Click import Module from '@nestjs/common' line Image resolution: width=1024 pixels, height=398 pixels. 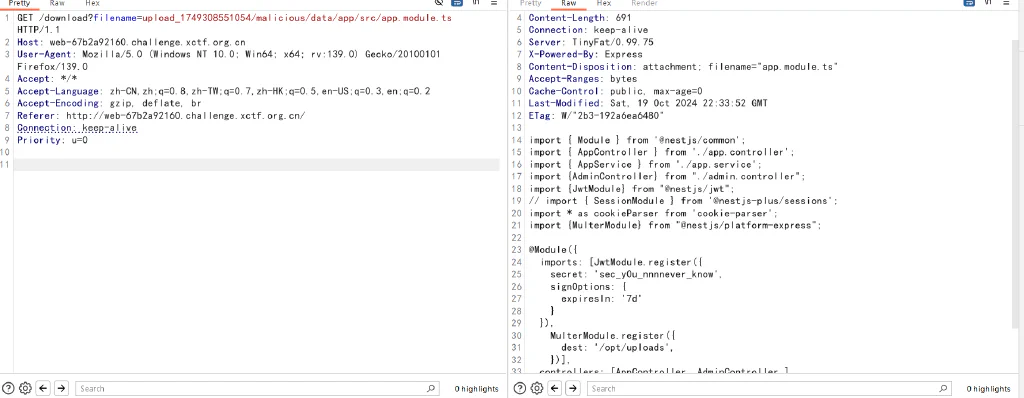point(637,141)
